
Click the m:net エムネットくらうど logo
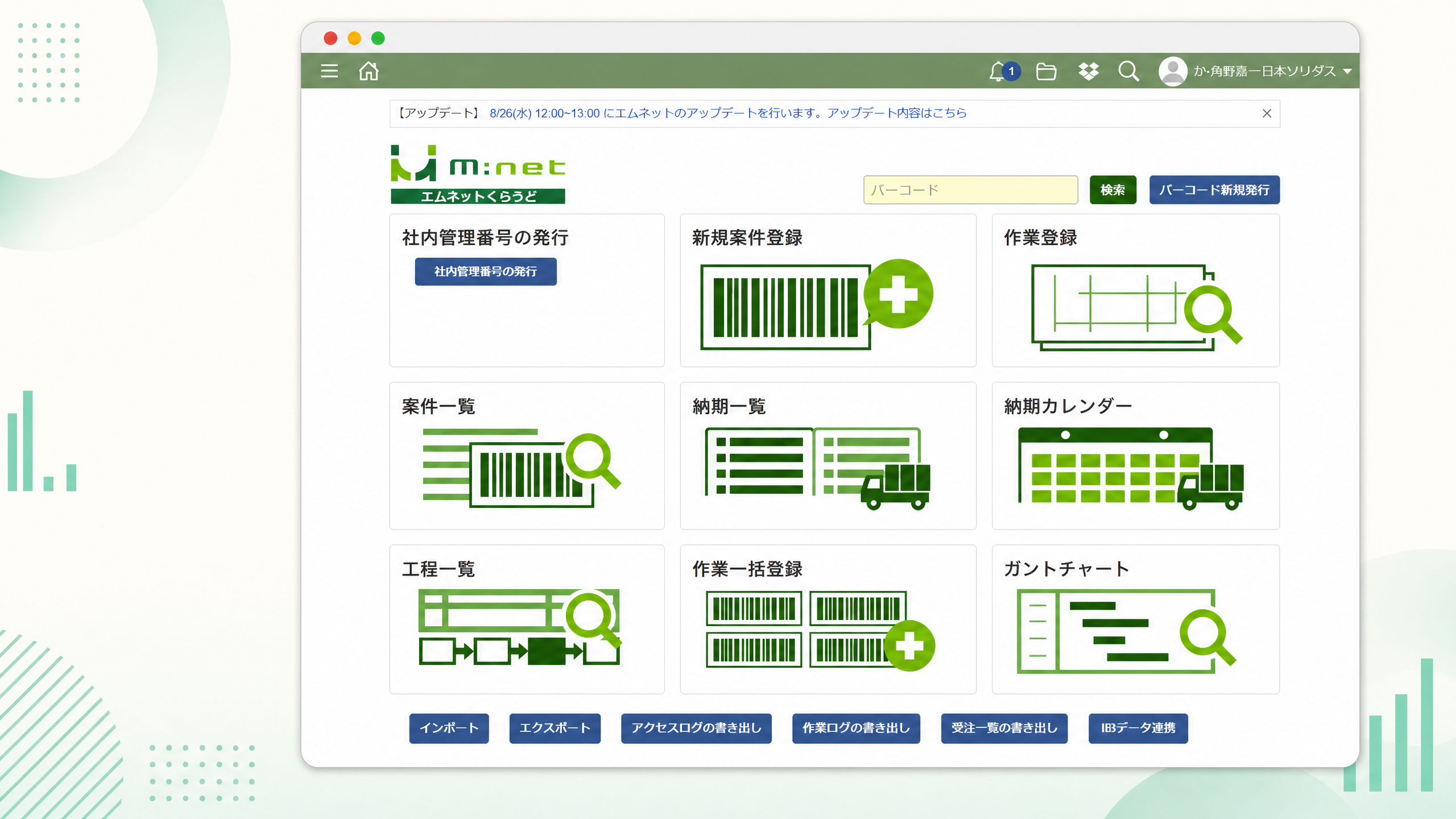pyautogui.click(x=478, y=174)
